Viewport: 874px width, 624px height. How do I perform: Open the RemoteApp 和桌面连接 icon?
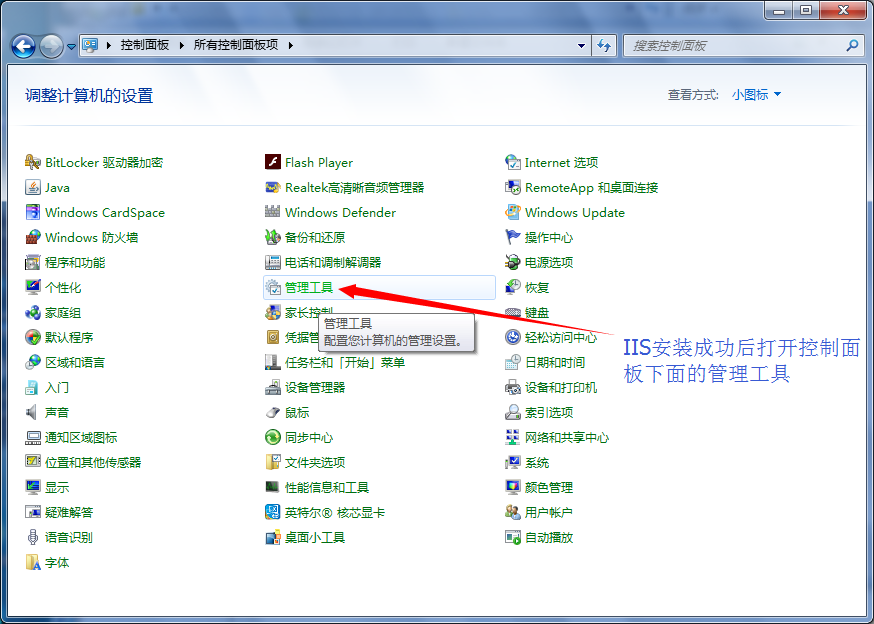click(512, 187)
